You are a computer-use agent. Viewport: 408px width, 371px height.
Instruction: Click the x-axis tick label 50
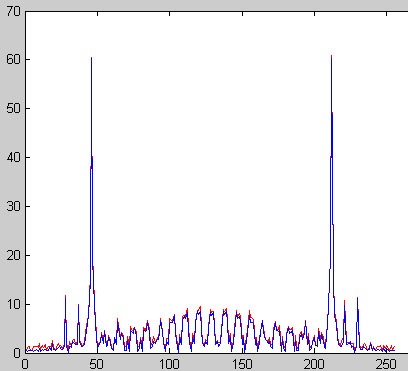pyautogui.click(x=97, y=364)
